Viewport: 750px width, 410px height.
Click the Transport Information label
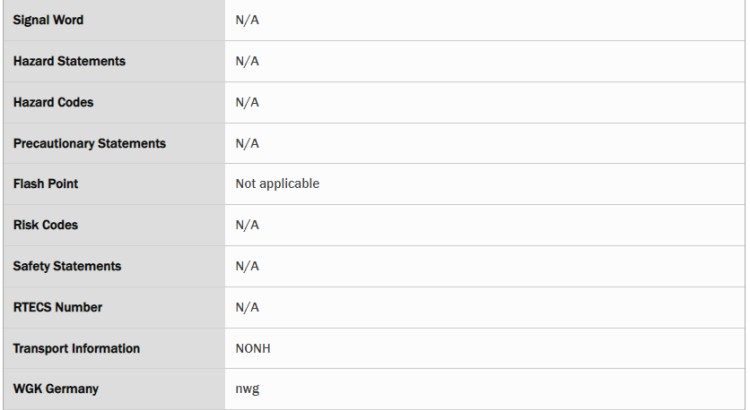pos(77,348)
